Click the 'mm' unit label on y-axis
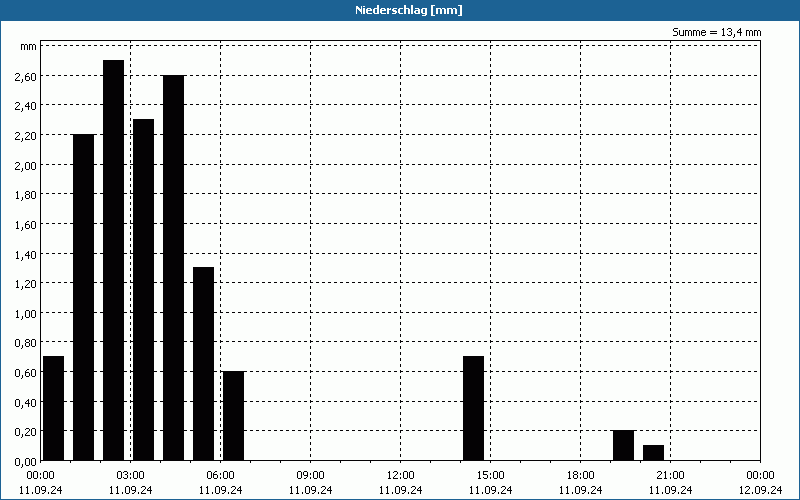The image size is (800, 500). [x=28, y=46]
